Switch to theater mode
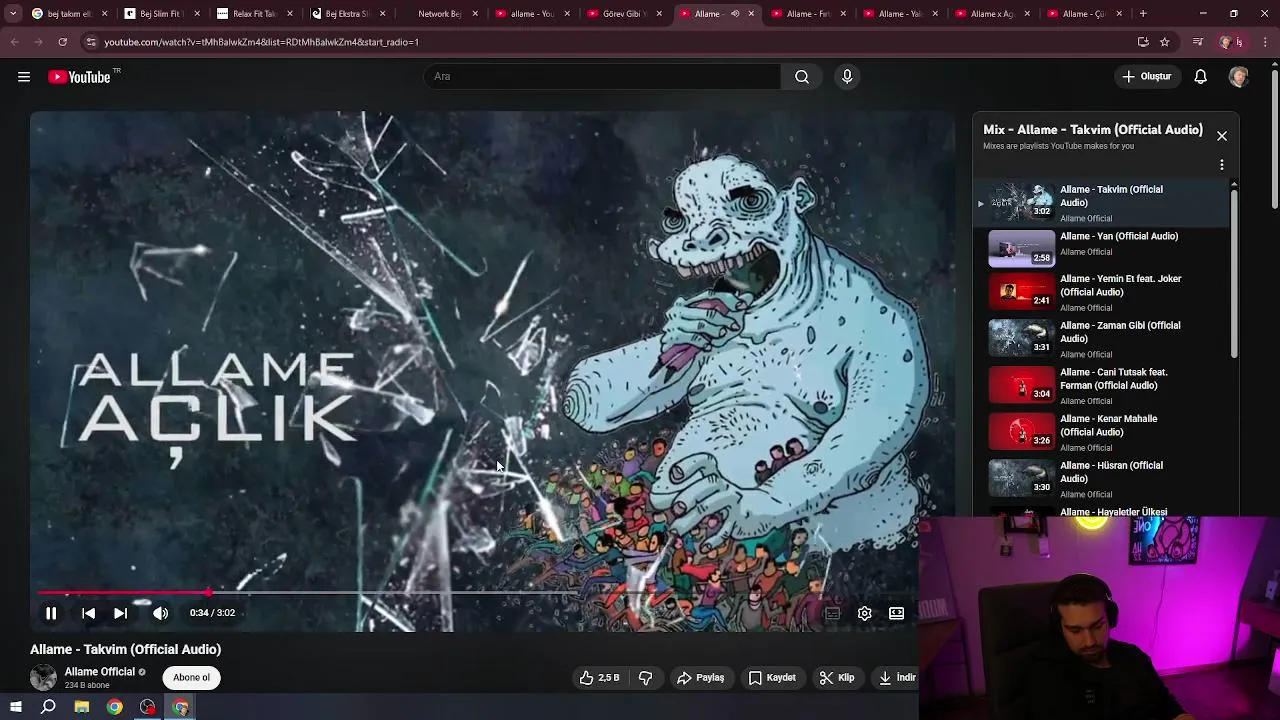 (x=897, y=613)
